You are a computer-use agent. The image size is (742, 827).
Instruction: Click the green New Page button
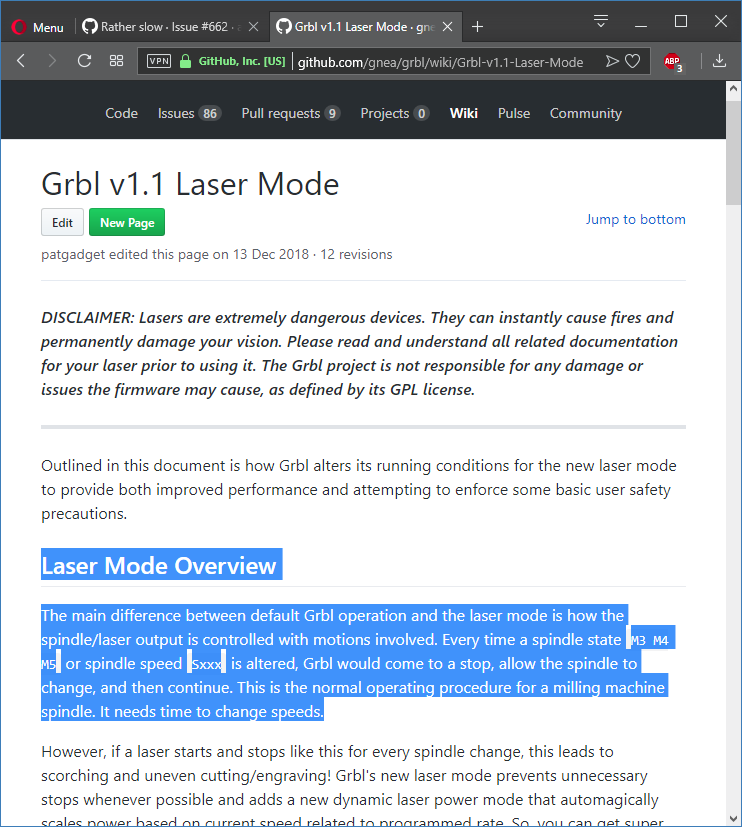[127, 223]
